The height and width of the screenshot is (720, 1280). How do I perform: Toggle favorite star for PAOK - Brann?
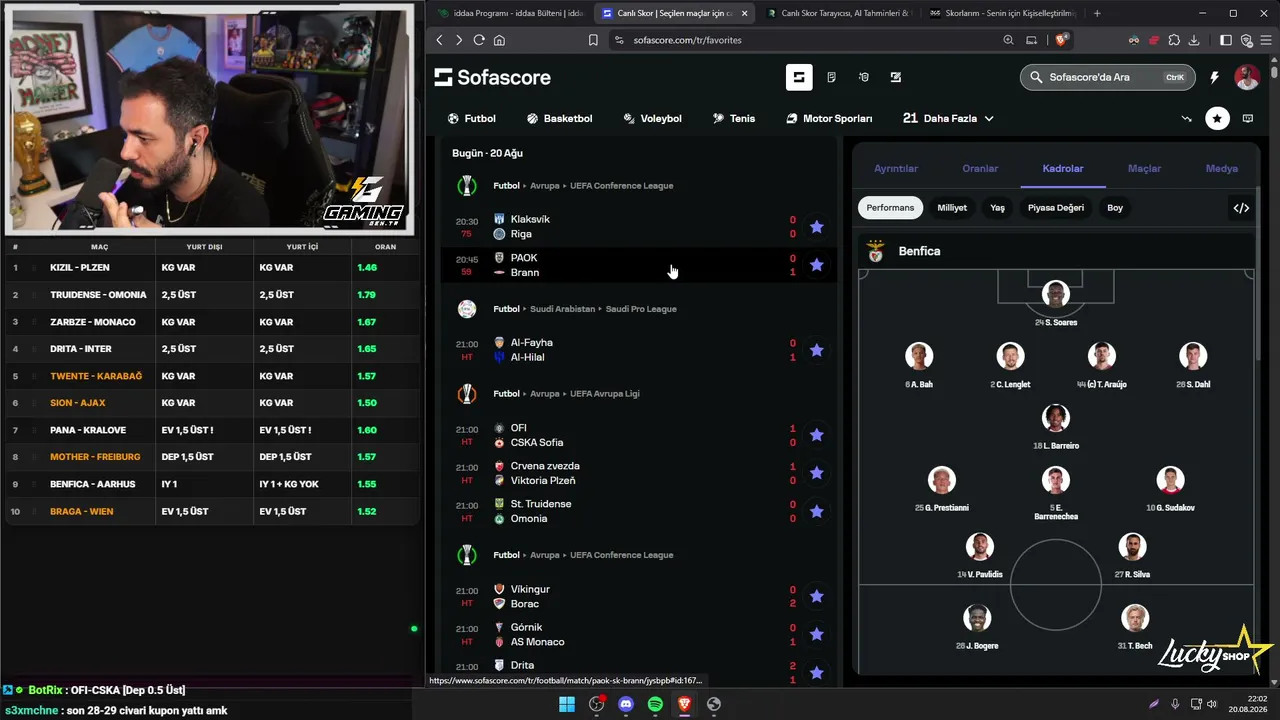(817, 265)
